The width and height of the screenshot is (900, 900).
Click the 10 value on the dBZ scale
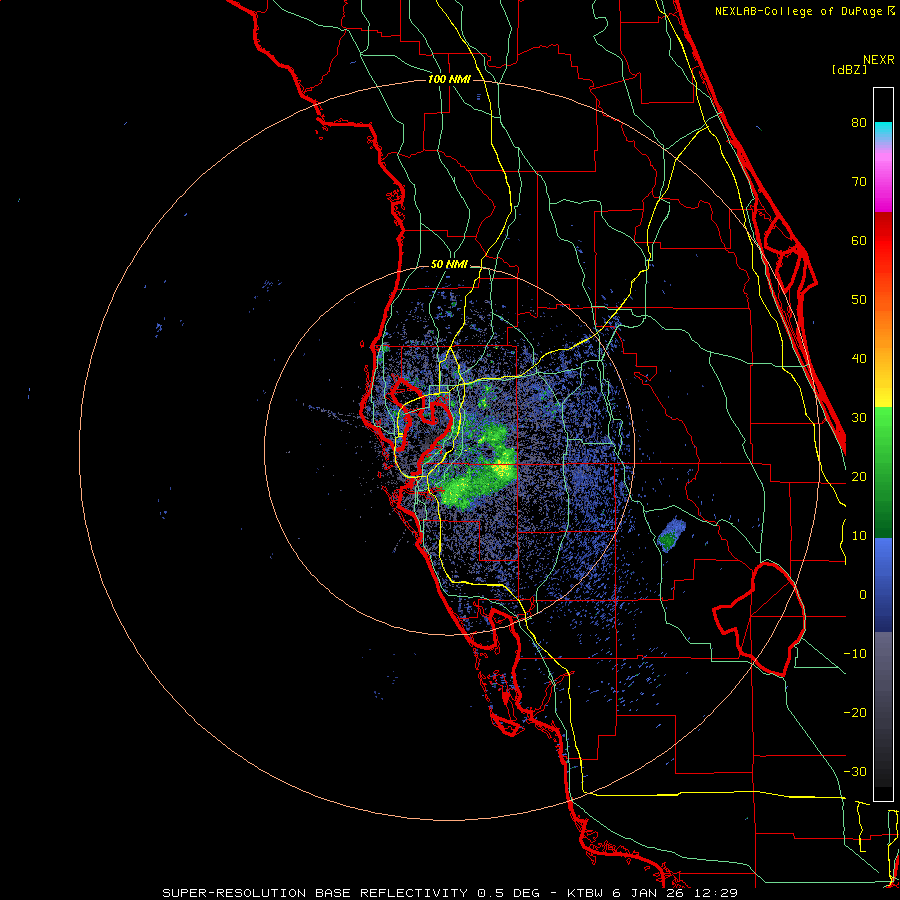click(x=859, y=536)
